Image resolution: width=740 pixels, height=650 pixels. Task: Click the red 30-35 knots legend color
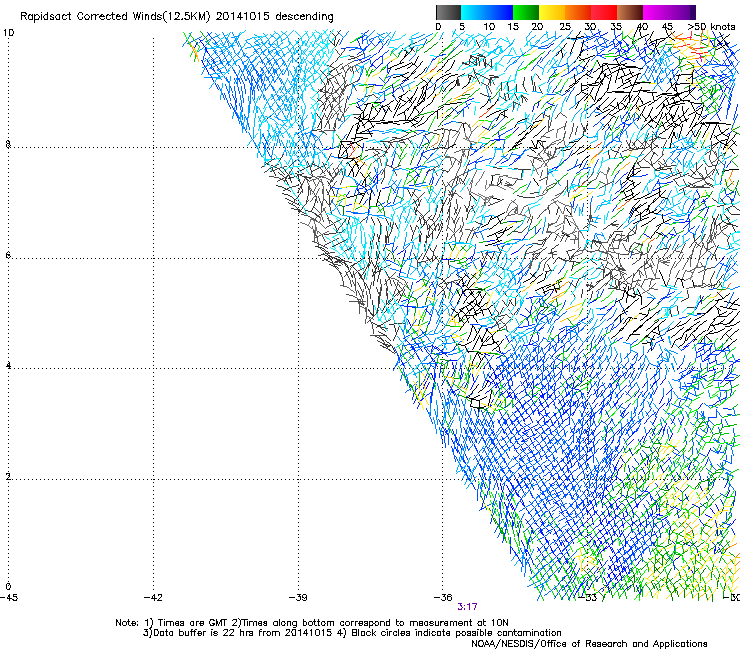point(604,12)
